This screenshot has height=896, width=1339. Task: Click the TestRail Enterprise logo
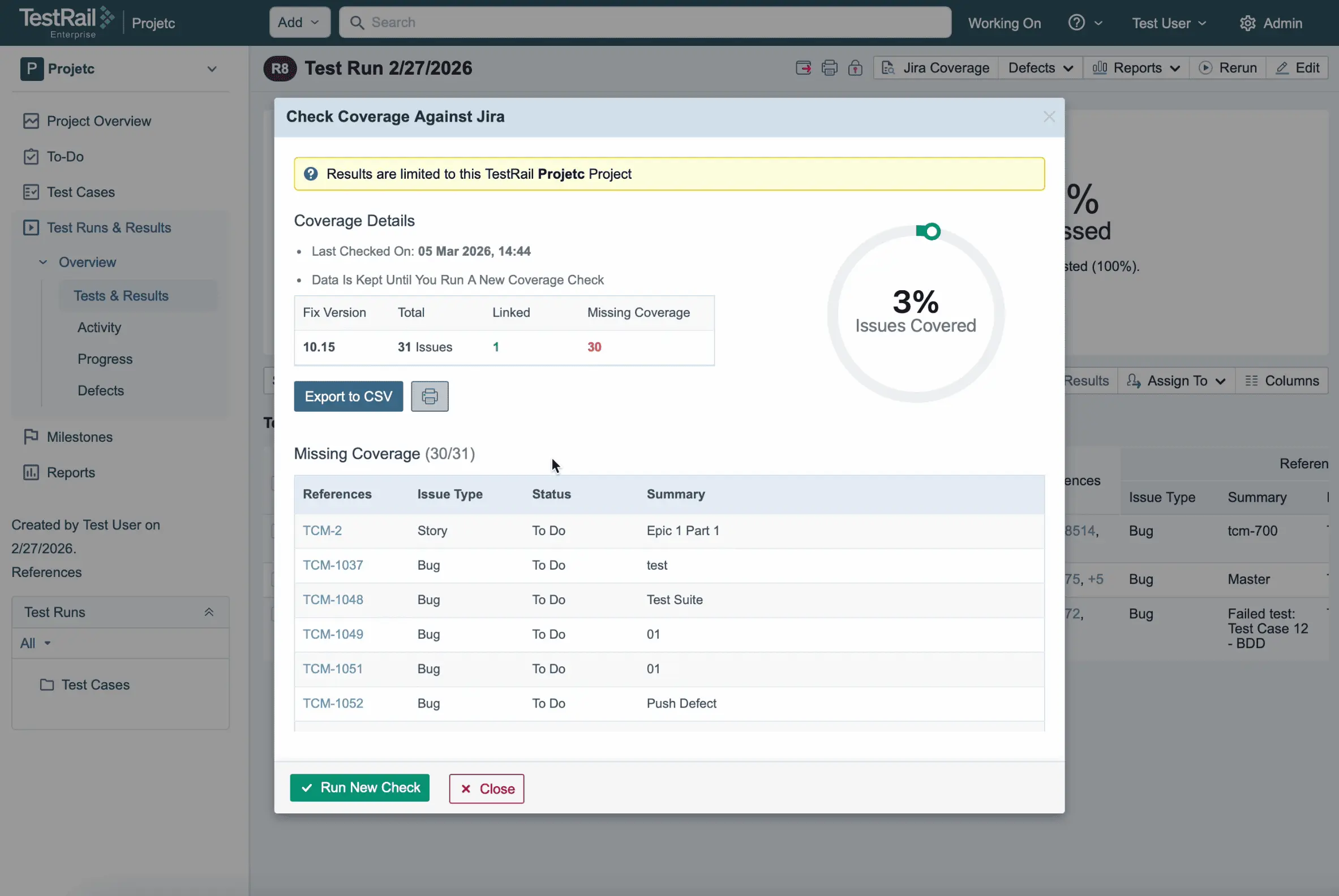click(66, 22)
